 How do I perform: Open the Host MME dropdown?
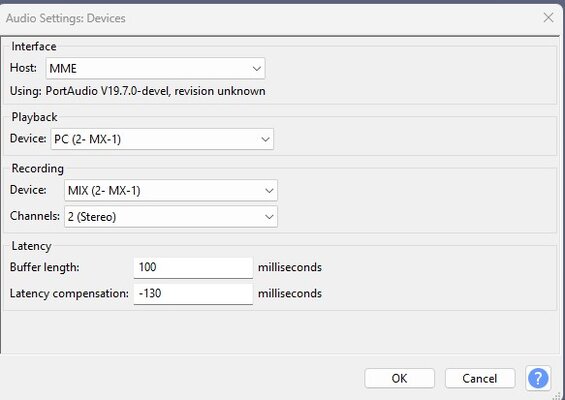click(155, 68)
